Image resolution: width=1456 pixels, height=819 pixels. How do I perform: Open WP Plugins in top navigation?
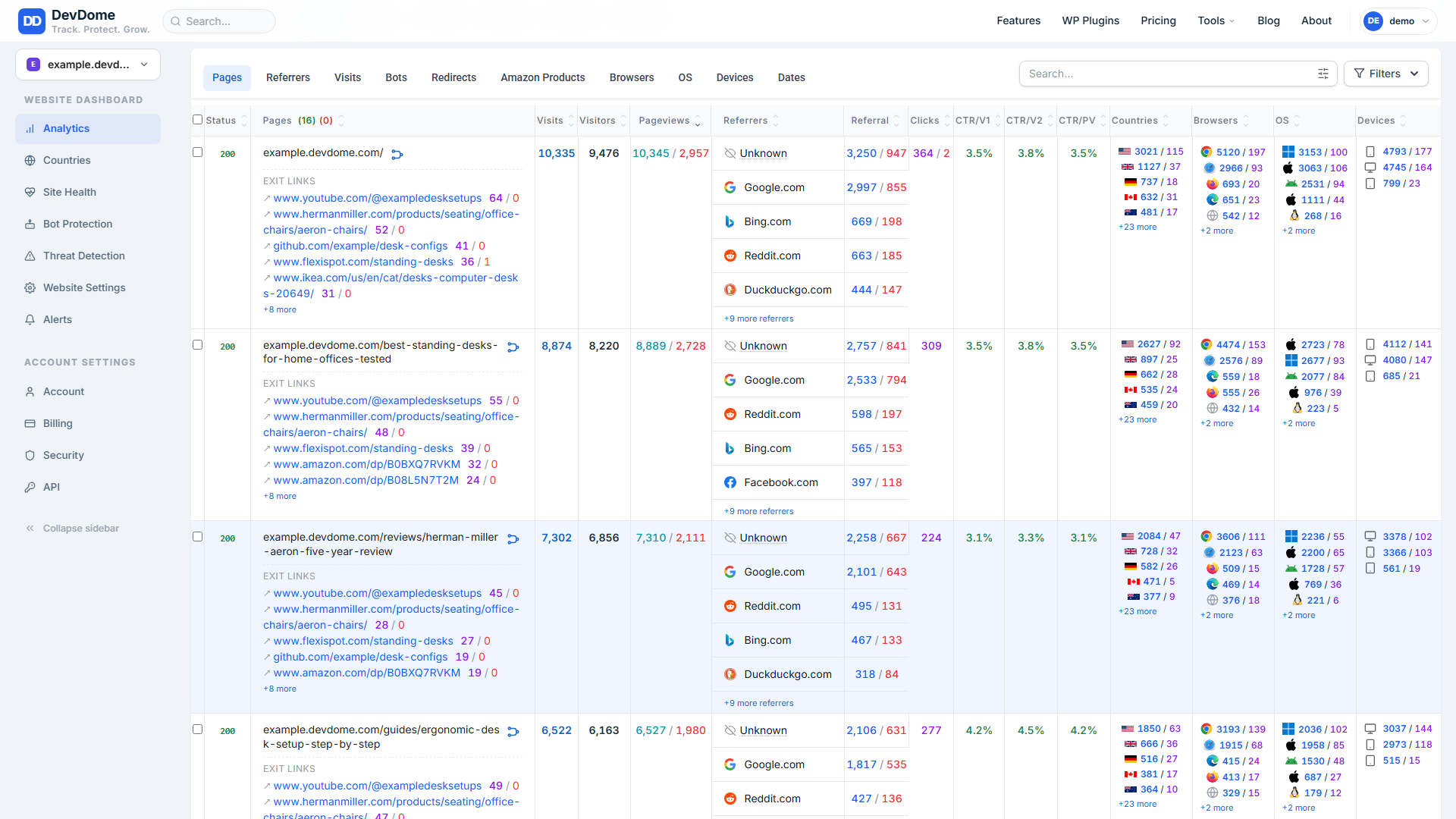(x=1090, y=20)
